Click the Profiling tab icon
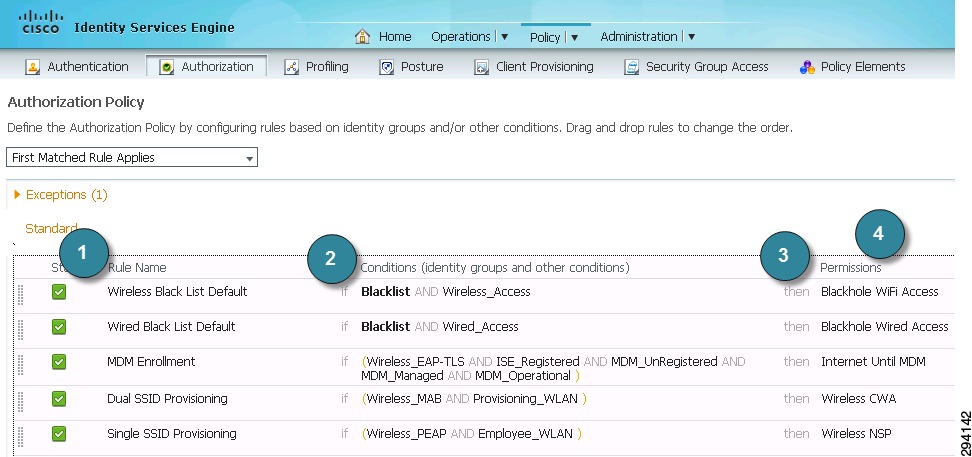The image size is (972, 457). tap(291, 67)
